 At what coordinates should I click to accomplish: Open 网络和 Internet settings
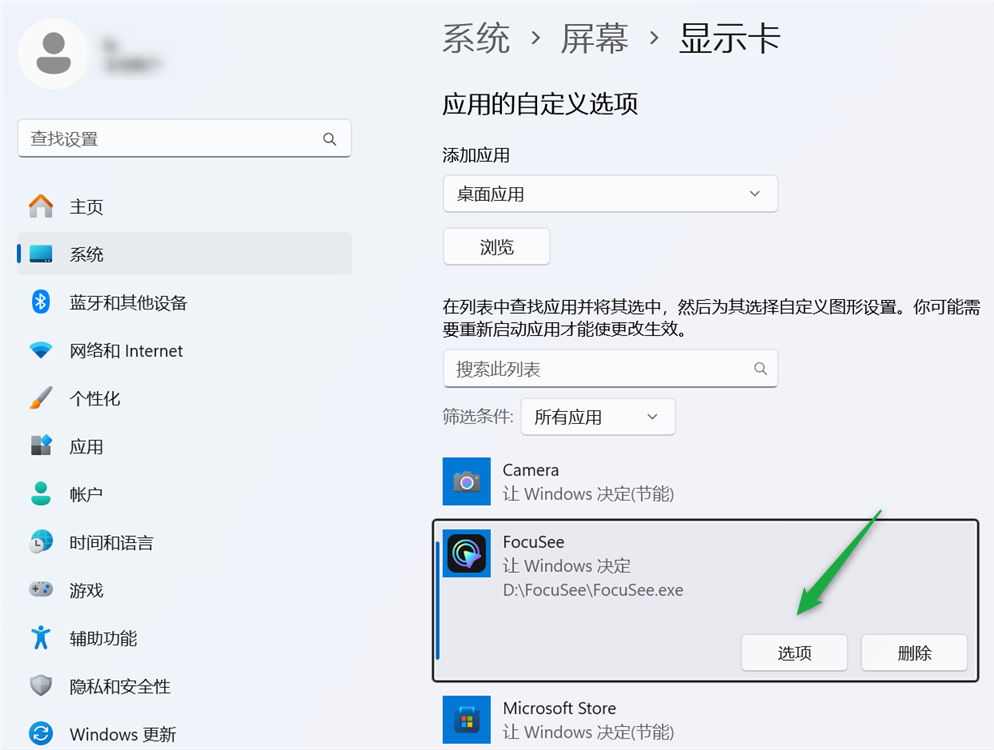point(126,351)
